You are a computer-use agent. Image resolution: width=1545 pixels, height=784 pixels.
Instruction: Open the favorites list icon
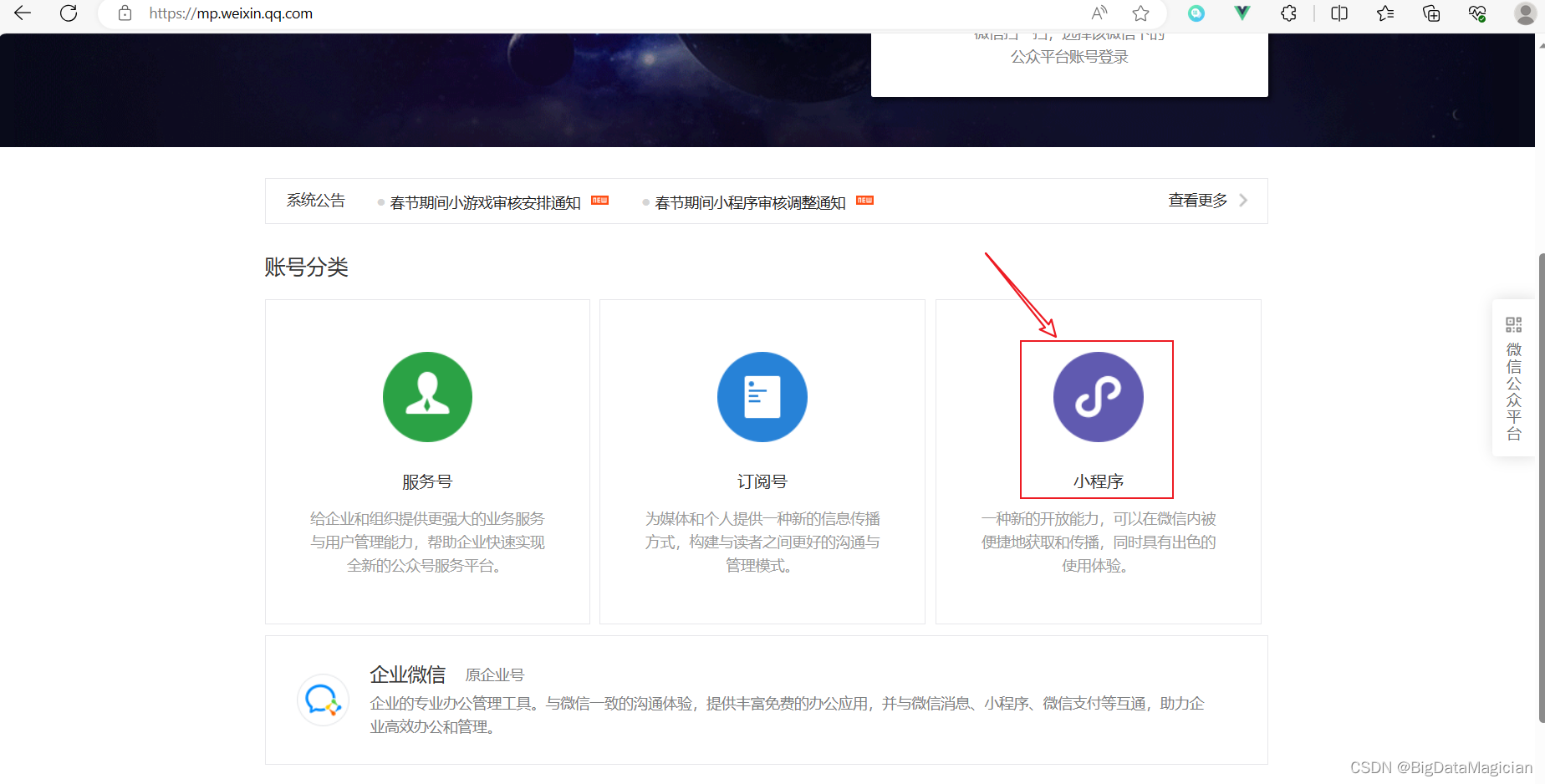1385,13
